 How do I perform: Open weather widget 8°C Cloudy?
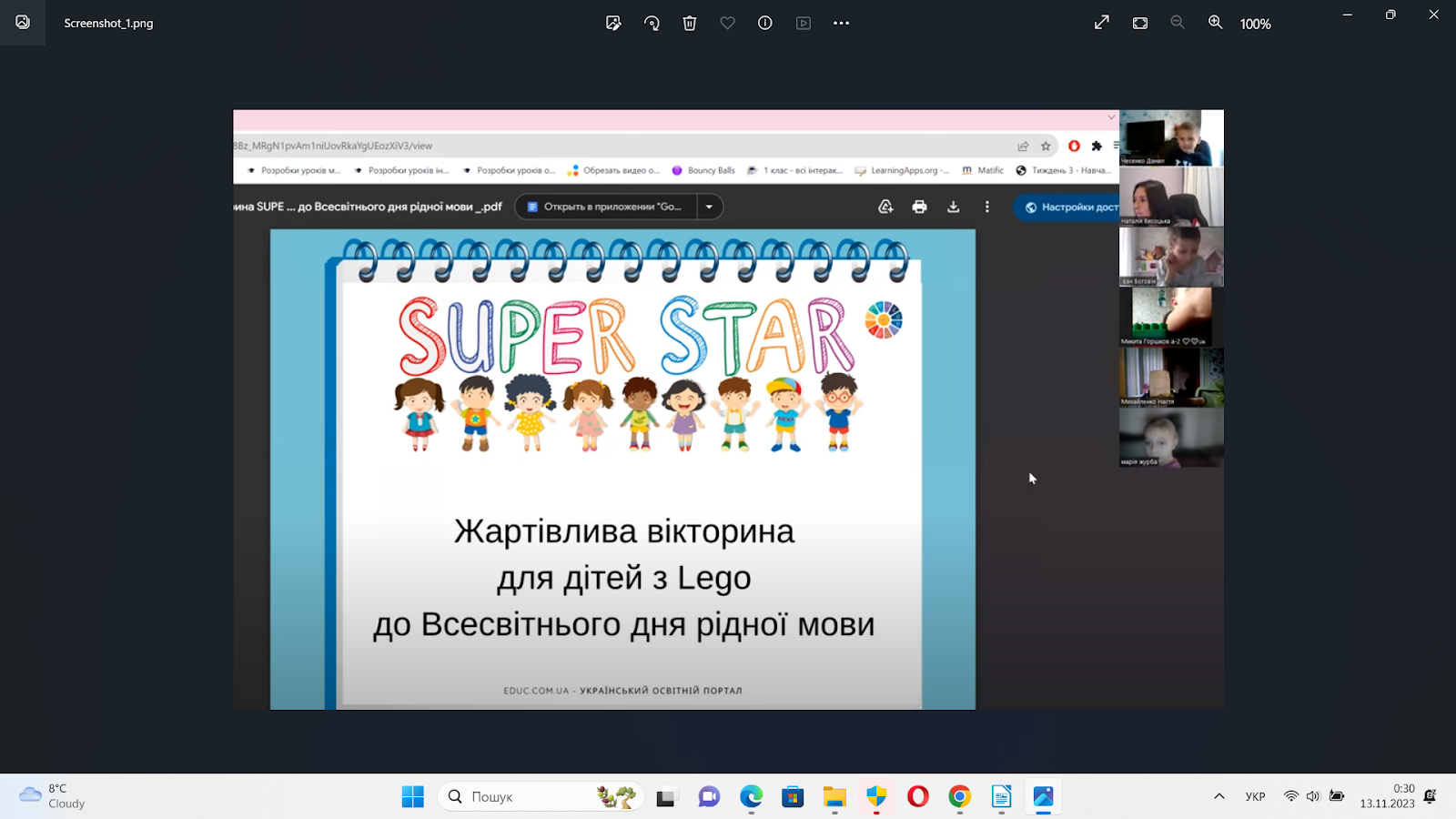coord(53,796)
